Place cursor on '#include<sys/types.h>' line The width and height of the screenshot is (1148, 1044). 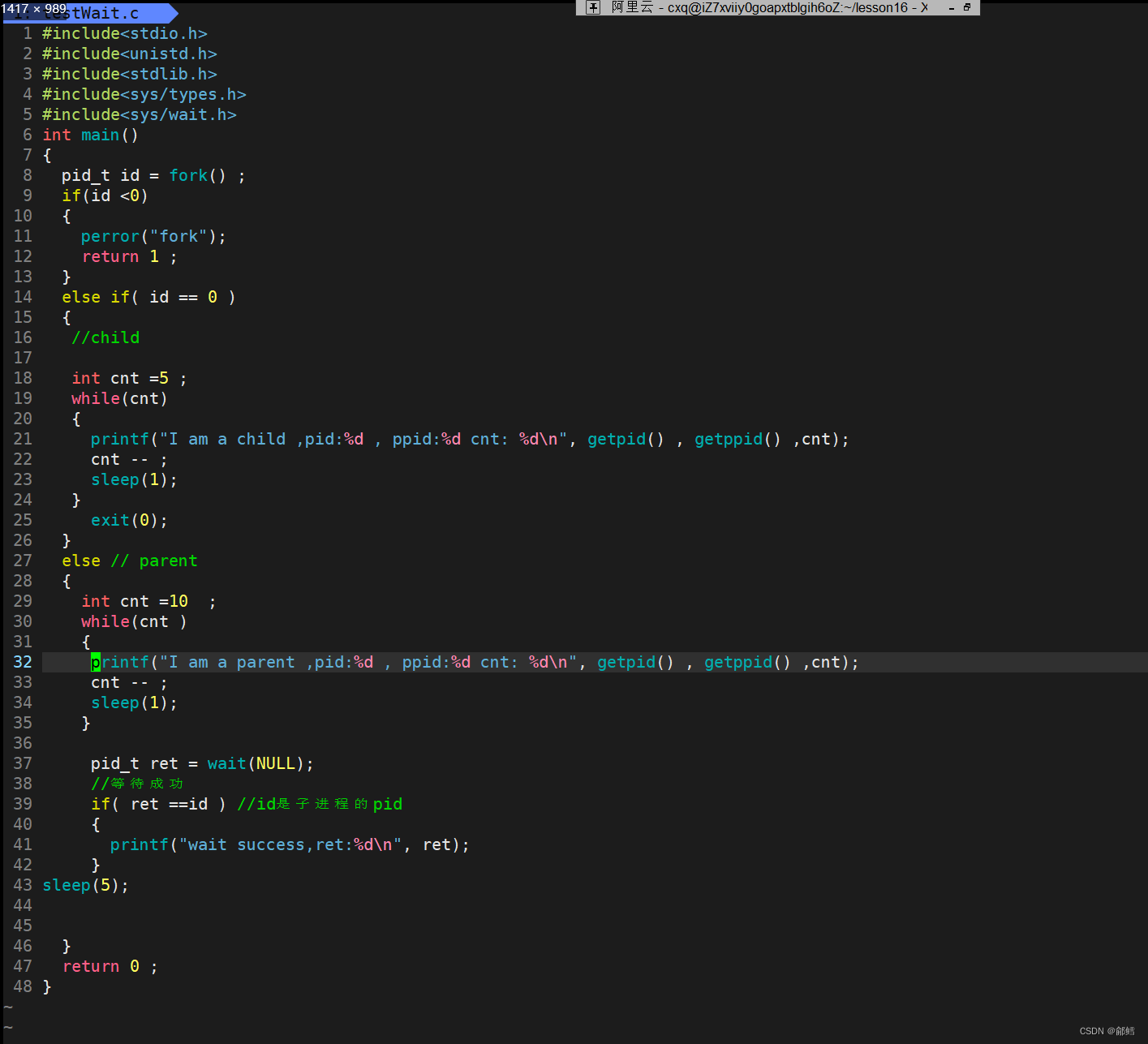pos(144,94)
